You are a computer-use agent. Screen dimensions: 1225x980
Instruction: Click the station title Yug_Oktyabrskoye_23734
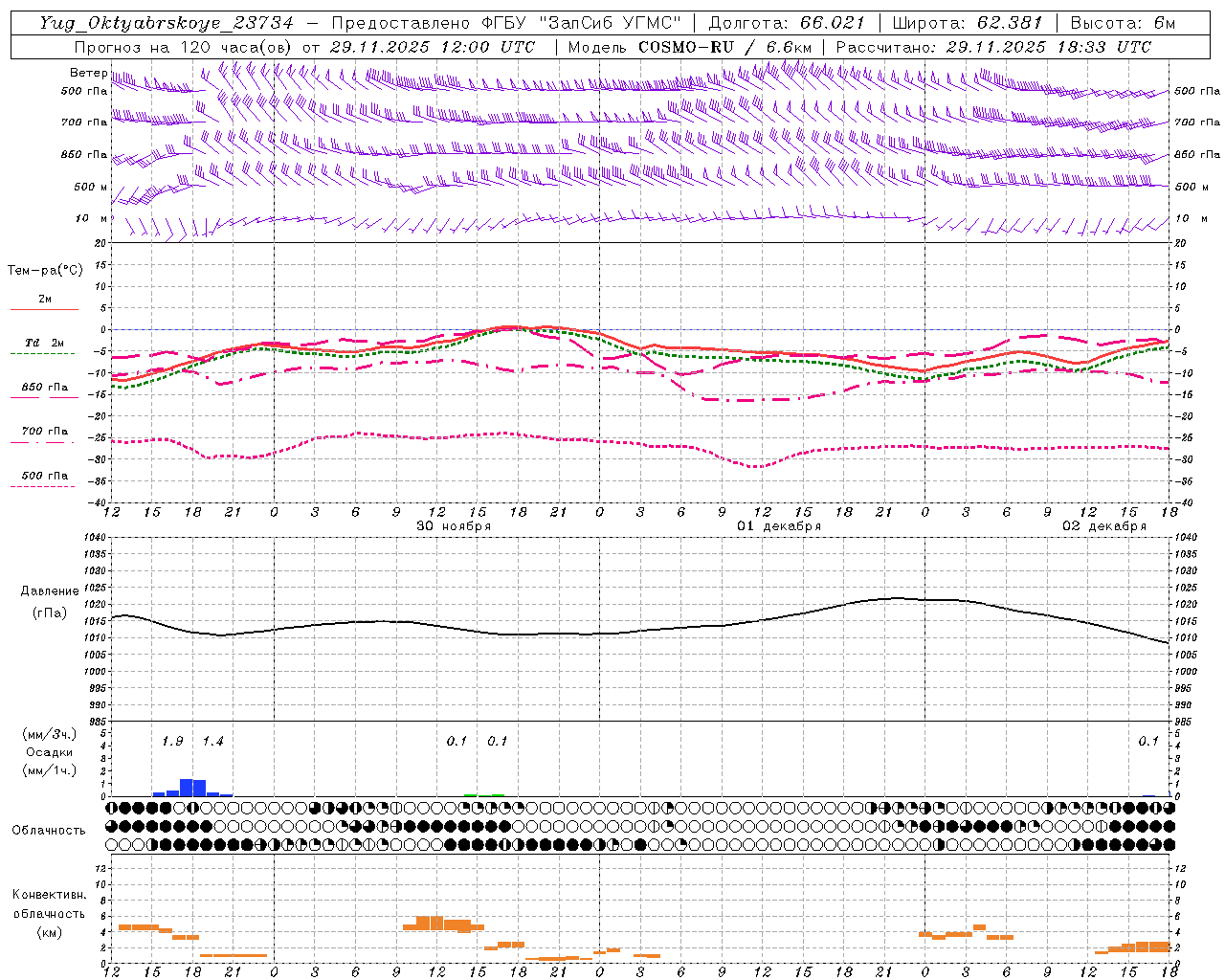pyautogui.click(x=167, y=23)
